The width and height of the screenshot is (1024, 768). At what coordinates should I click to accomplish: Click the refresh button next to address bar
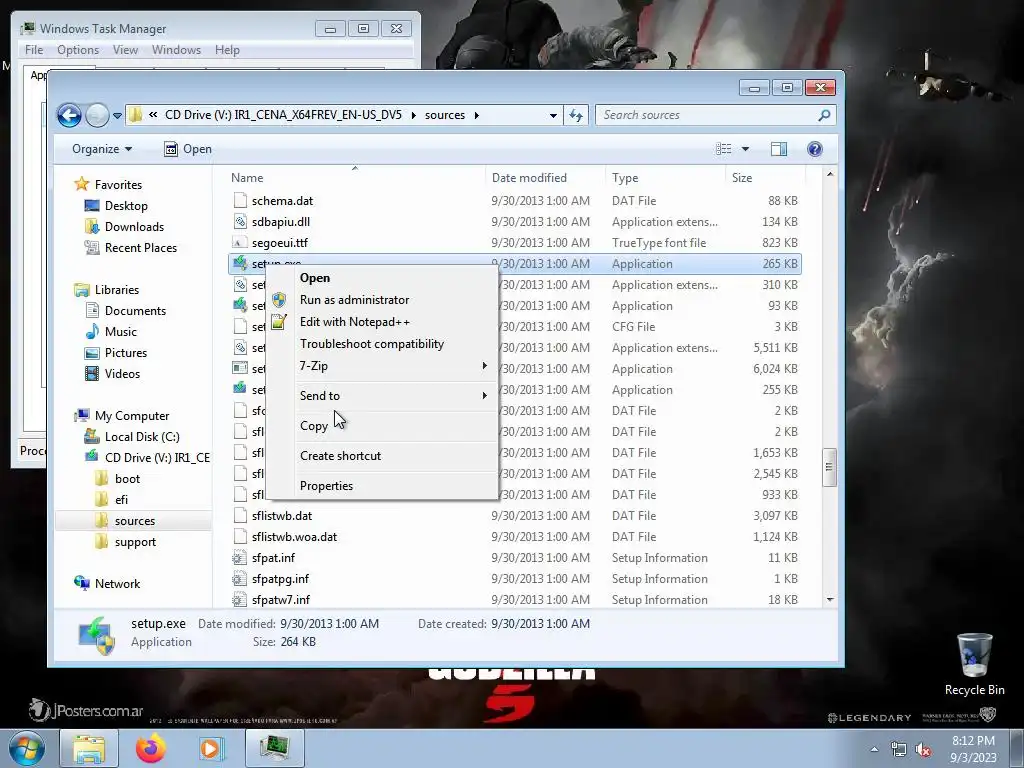tap(575, 115)
